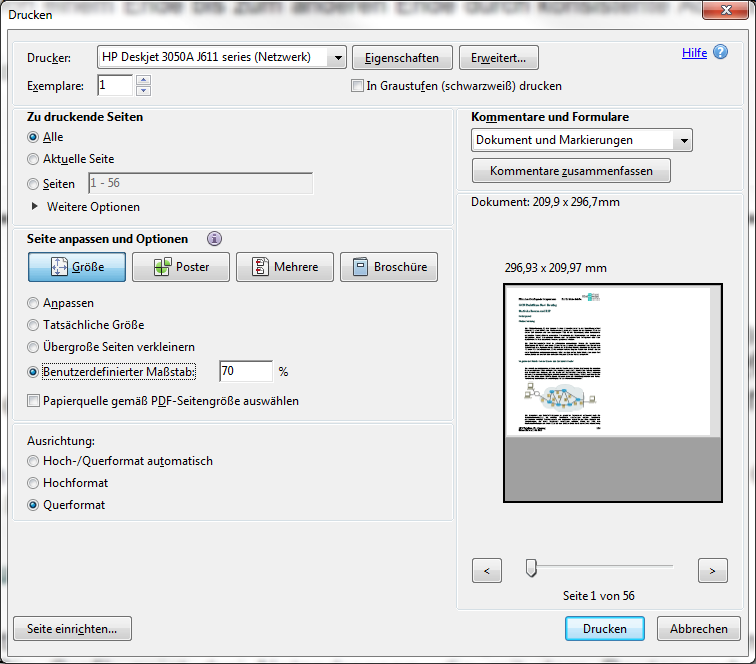The height and width of the screenshot is (664, 756).
Task: Select the Hochformat orientation radio button
Action: click(34, 483)
